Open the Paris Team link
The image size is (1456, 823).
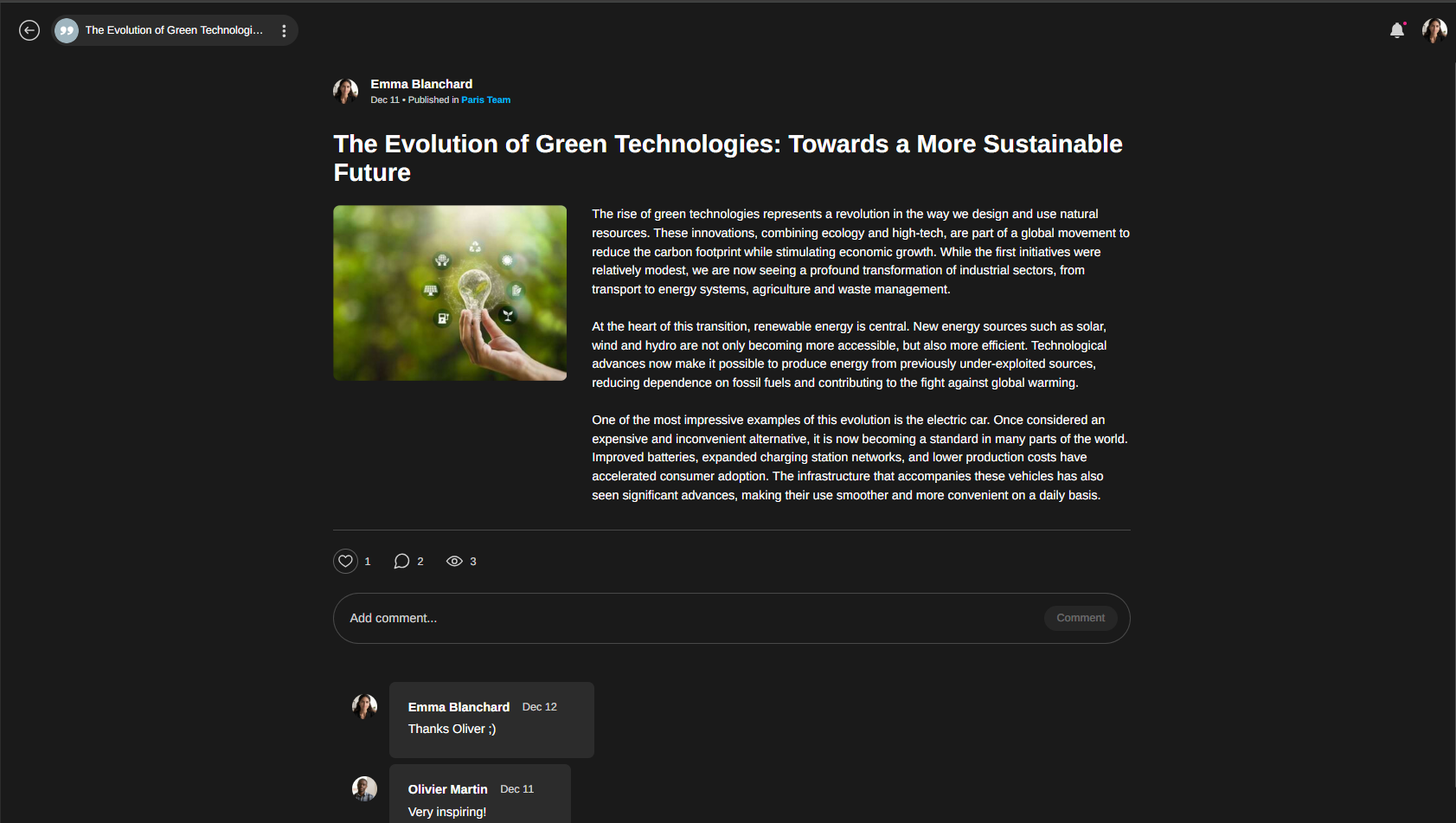tap(485, 100)
